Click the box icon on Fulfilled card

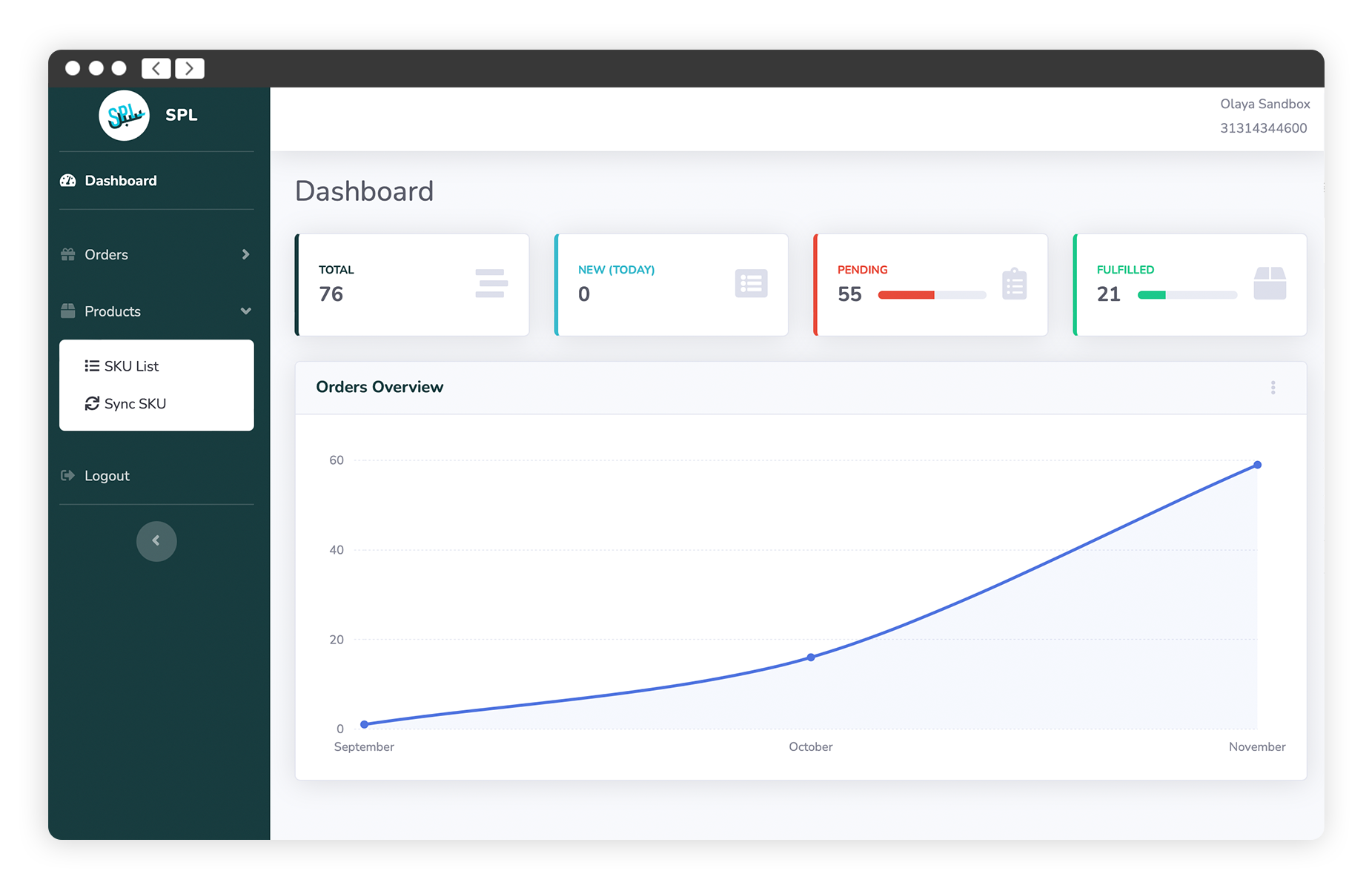(x=1269, y=284)
